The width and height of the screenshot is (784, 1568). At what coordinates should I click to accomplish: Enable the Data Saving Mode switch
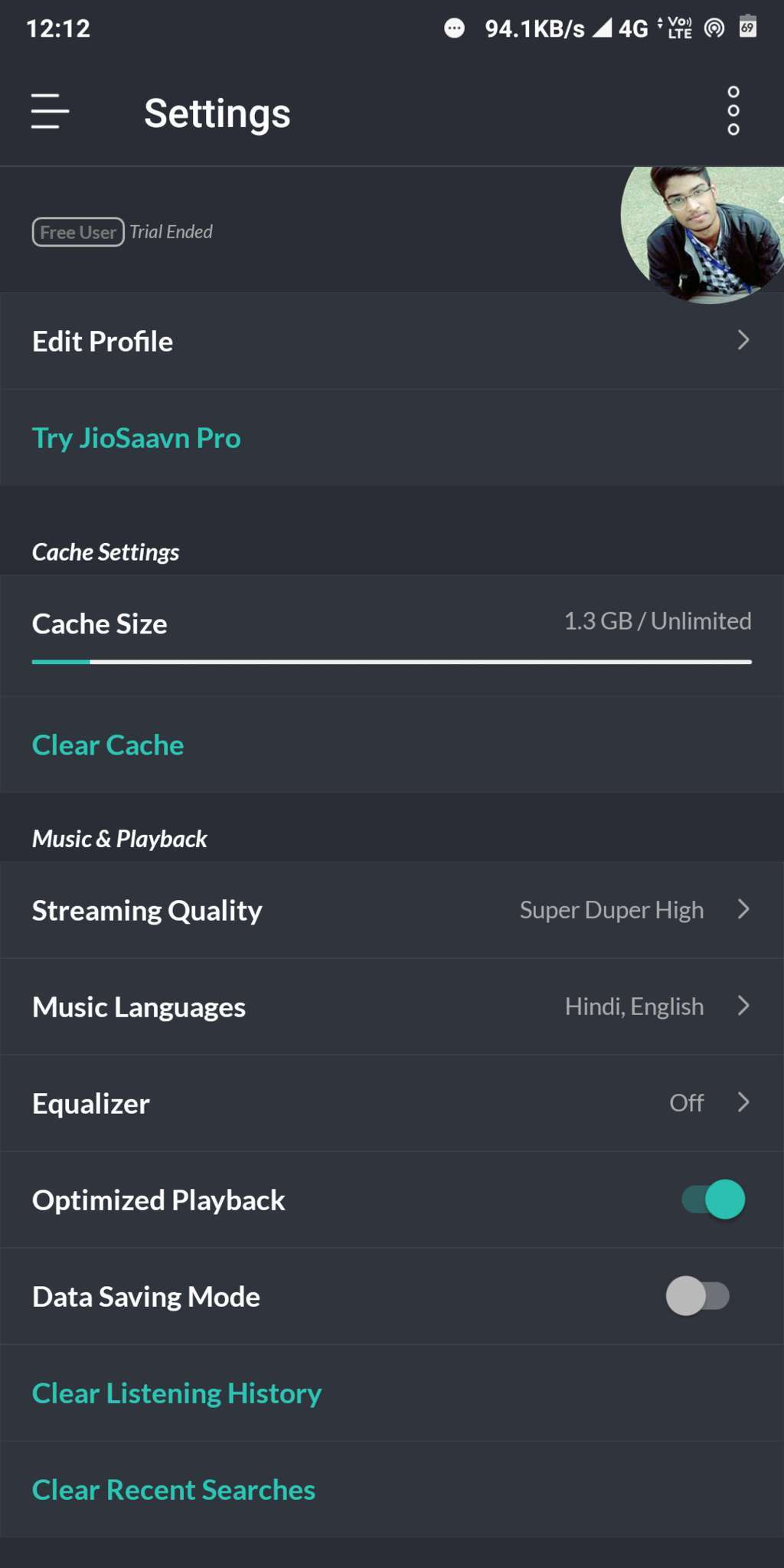pos(697,1296)
